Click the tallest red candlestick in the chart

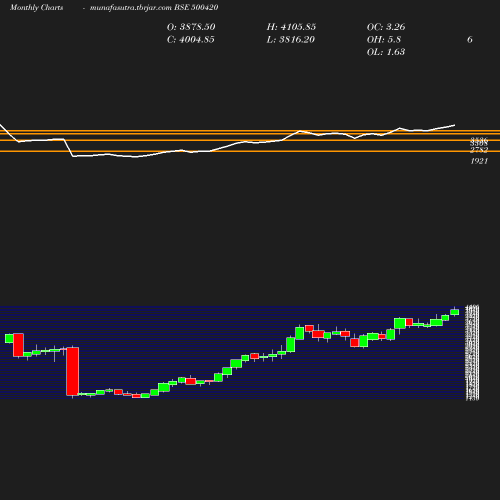[73, 371]
